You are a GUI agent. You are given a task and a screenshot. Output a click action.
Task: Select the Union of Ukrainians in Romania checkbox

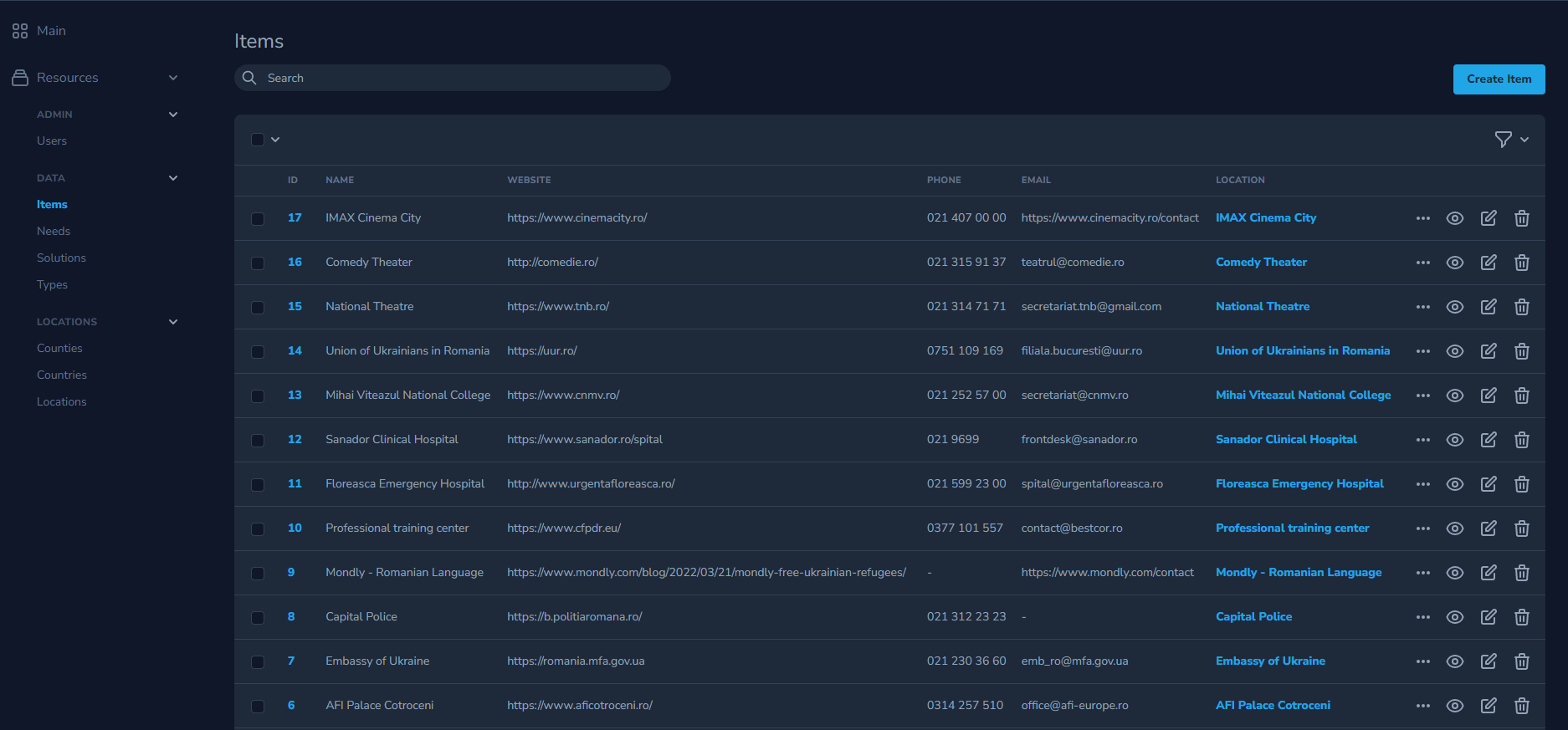point(258,352)
